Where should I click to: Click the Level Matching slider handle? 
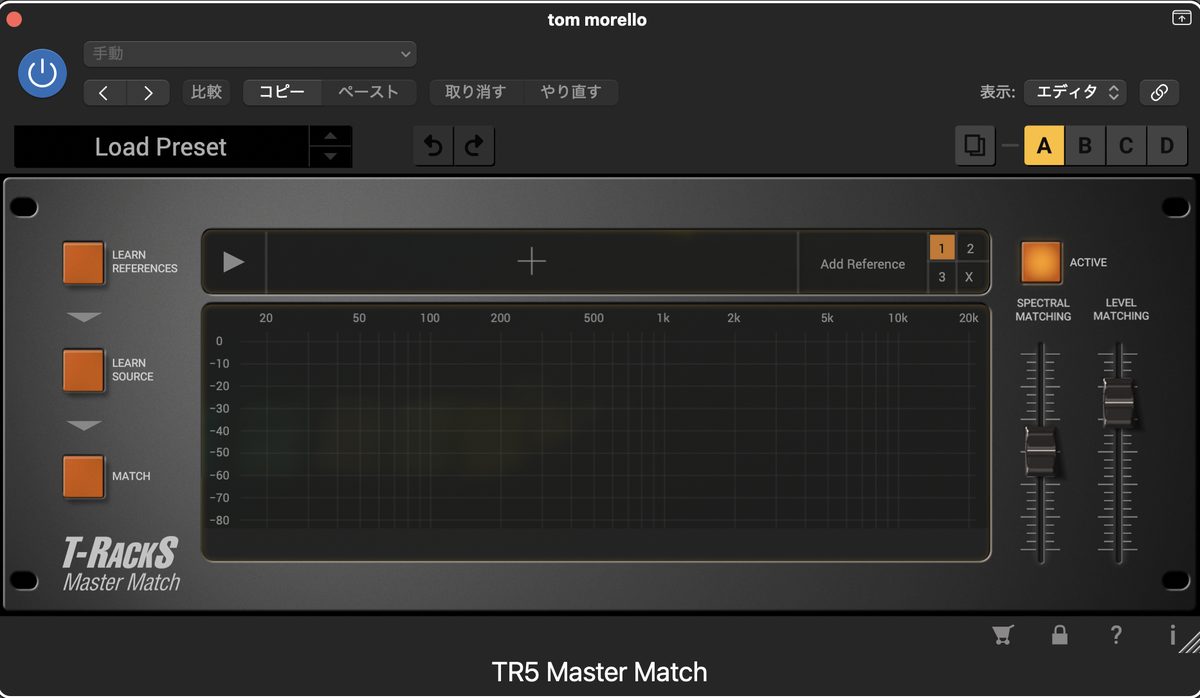pyautogui.click(x=1118, y=401)
